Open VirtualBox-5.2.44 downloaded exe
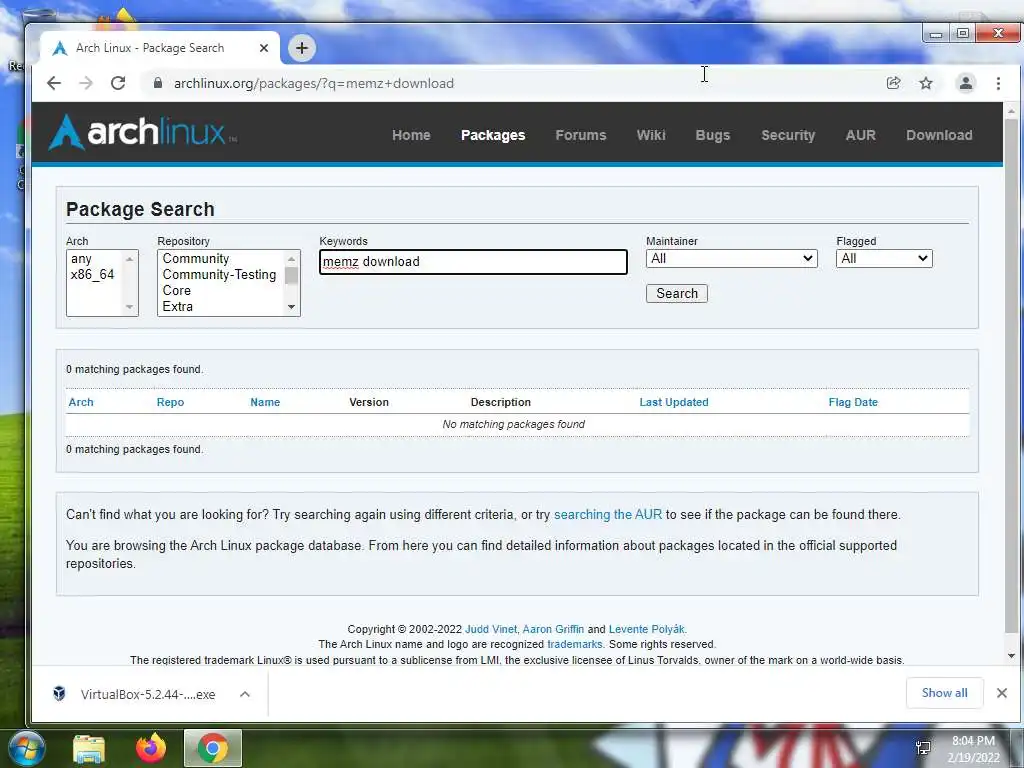 pyautogui.click(x=148, y=694)
